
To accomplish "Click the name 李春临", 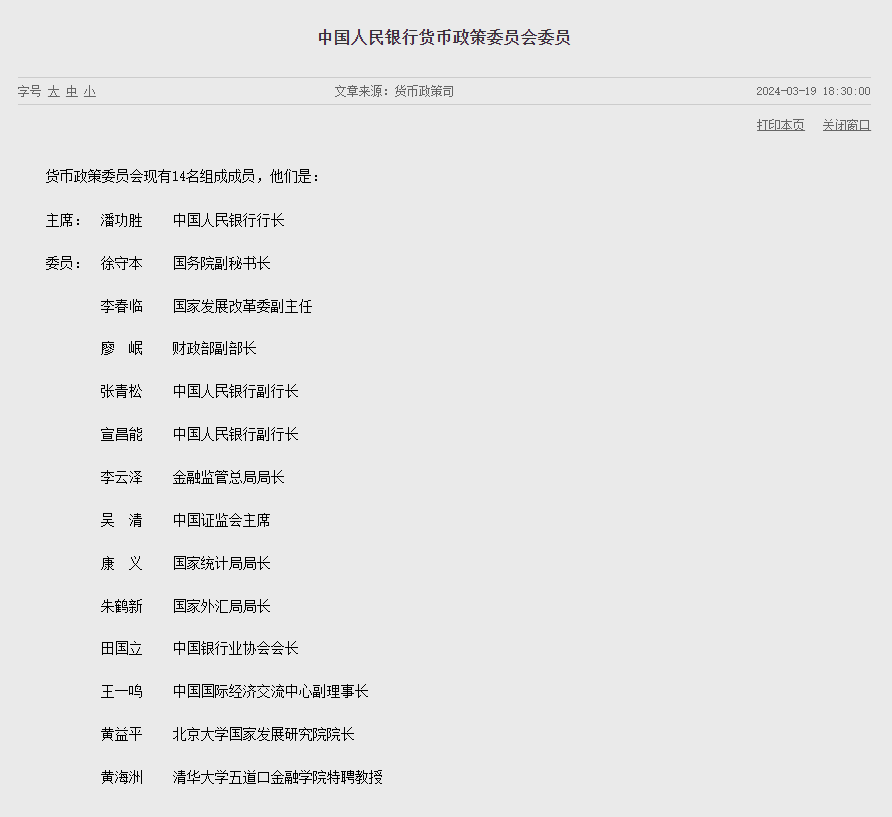I will pos(121,306).
